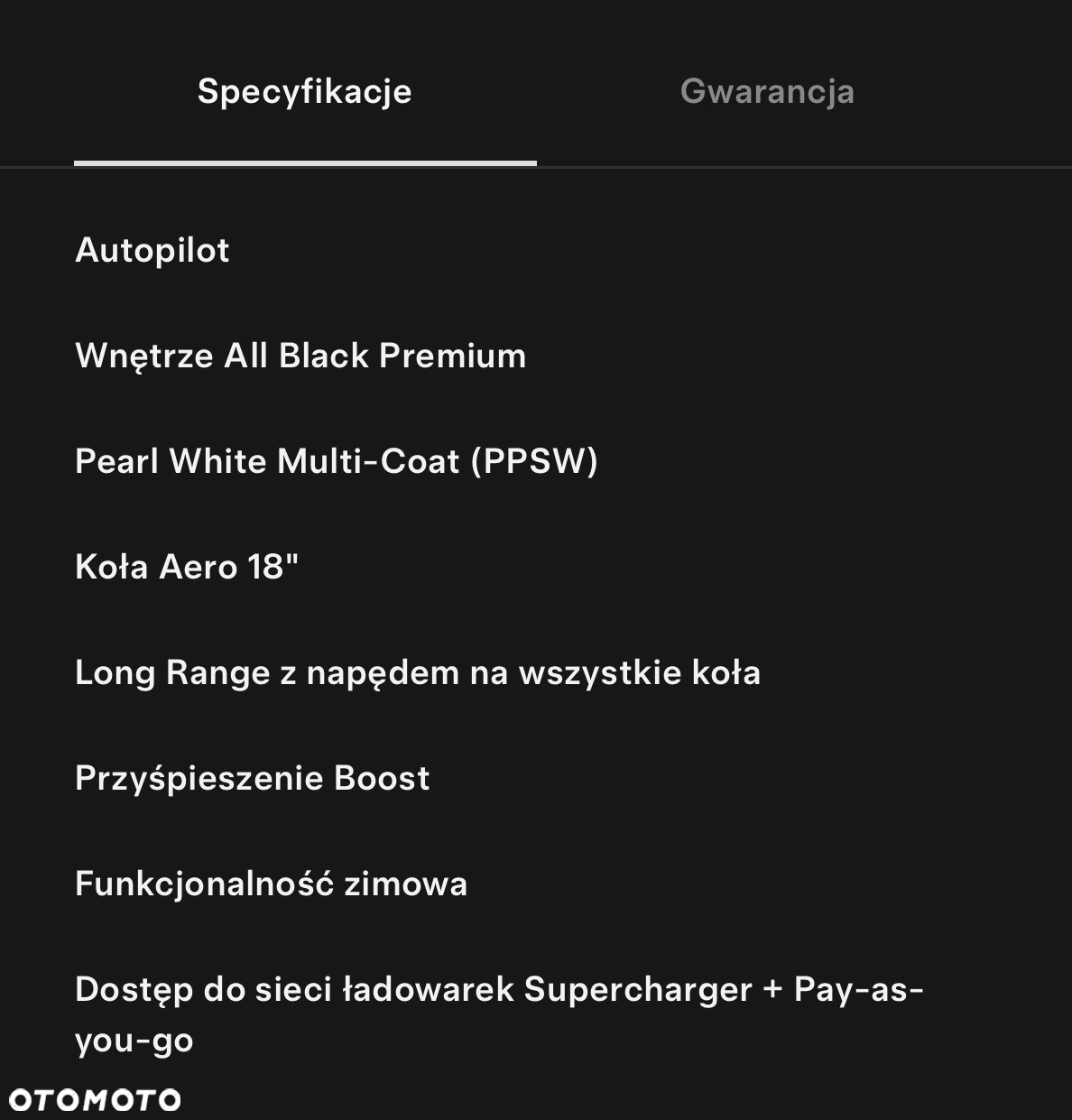Click the word Premium in interior entry
The image size is (1072, 1120).
tap(453, 356)
